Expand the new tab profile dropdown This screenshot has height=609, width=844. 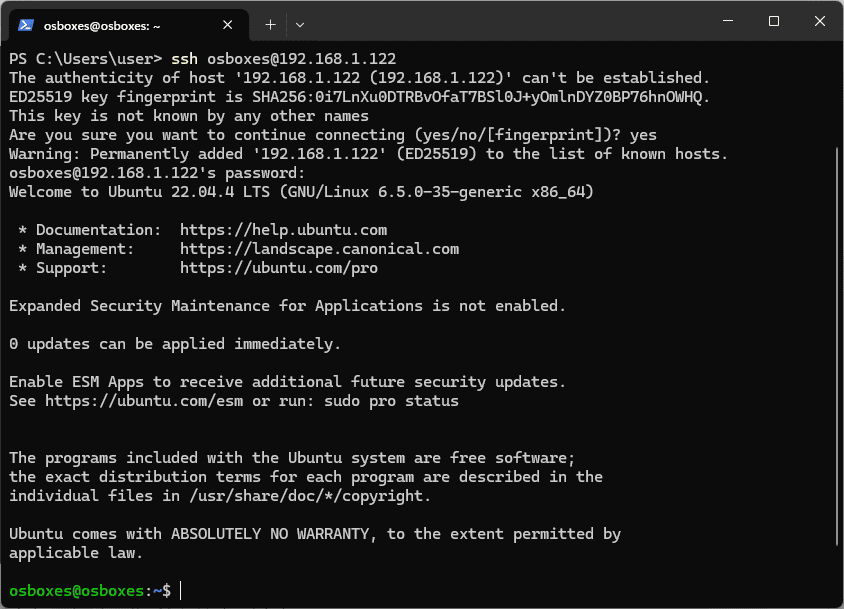300,24
